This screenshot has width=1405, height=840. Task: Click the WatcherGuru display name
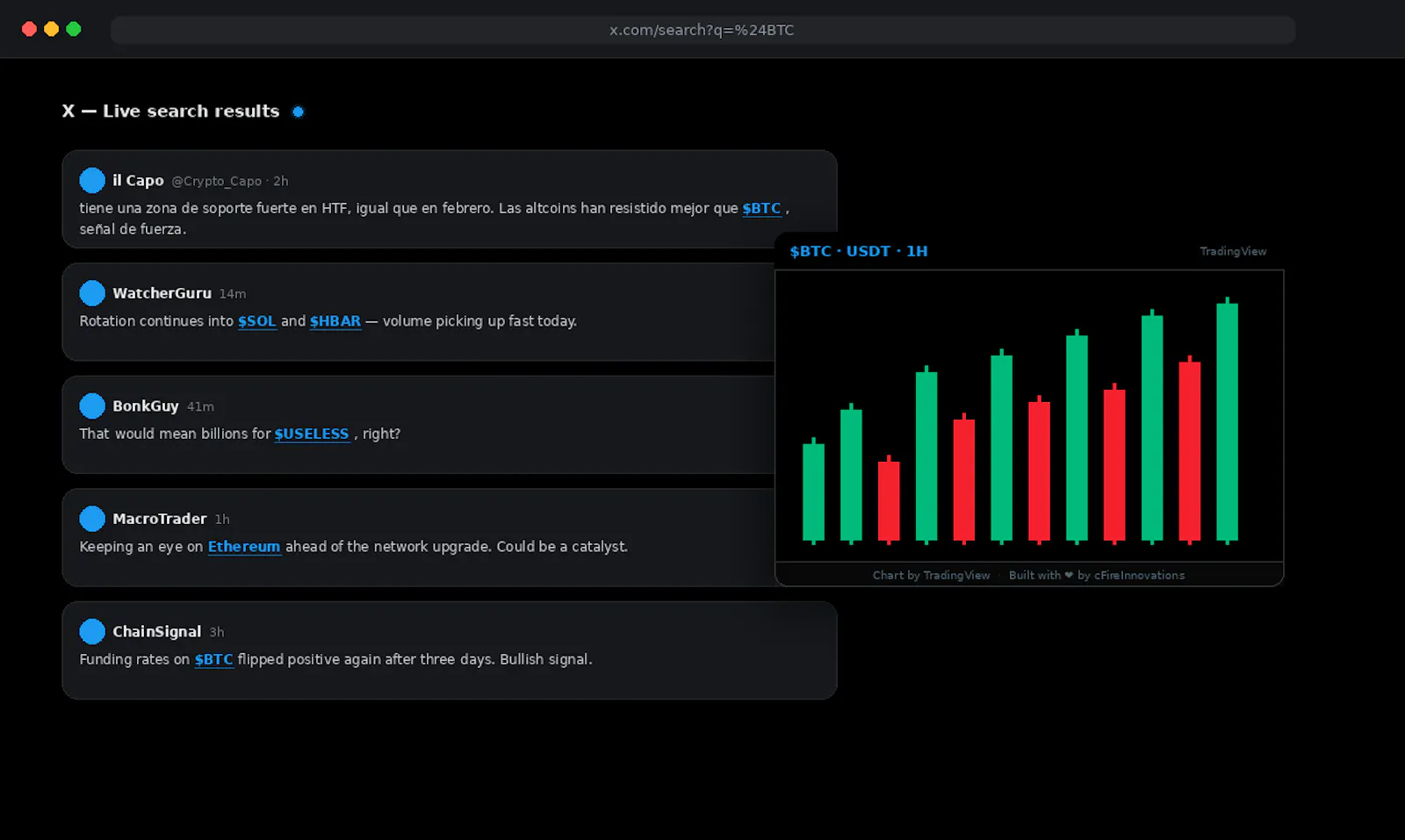coord(162,293)
